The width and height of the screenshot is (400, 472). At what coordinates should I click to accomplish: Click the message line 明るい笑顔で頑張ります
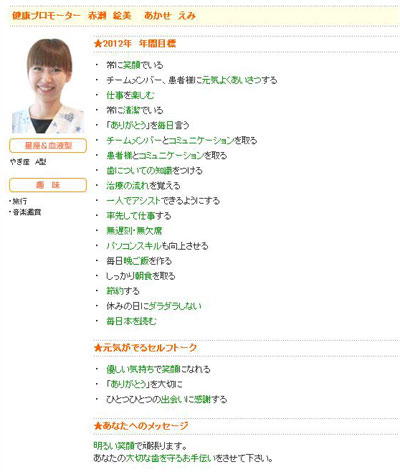pyautogui.click(x=140, y=446)
